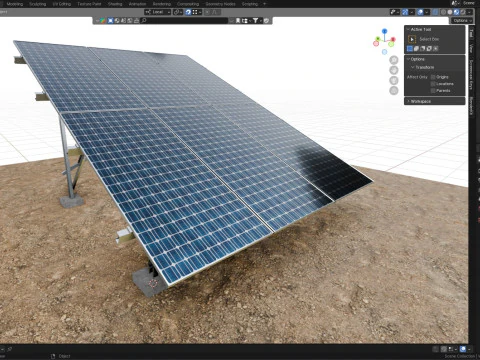Enable Affect Only Locations checkbox
Viewport: 480px width, 360px height.
(433, 84)
